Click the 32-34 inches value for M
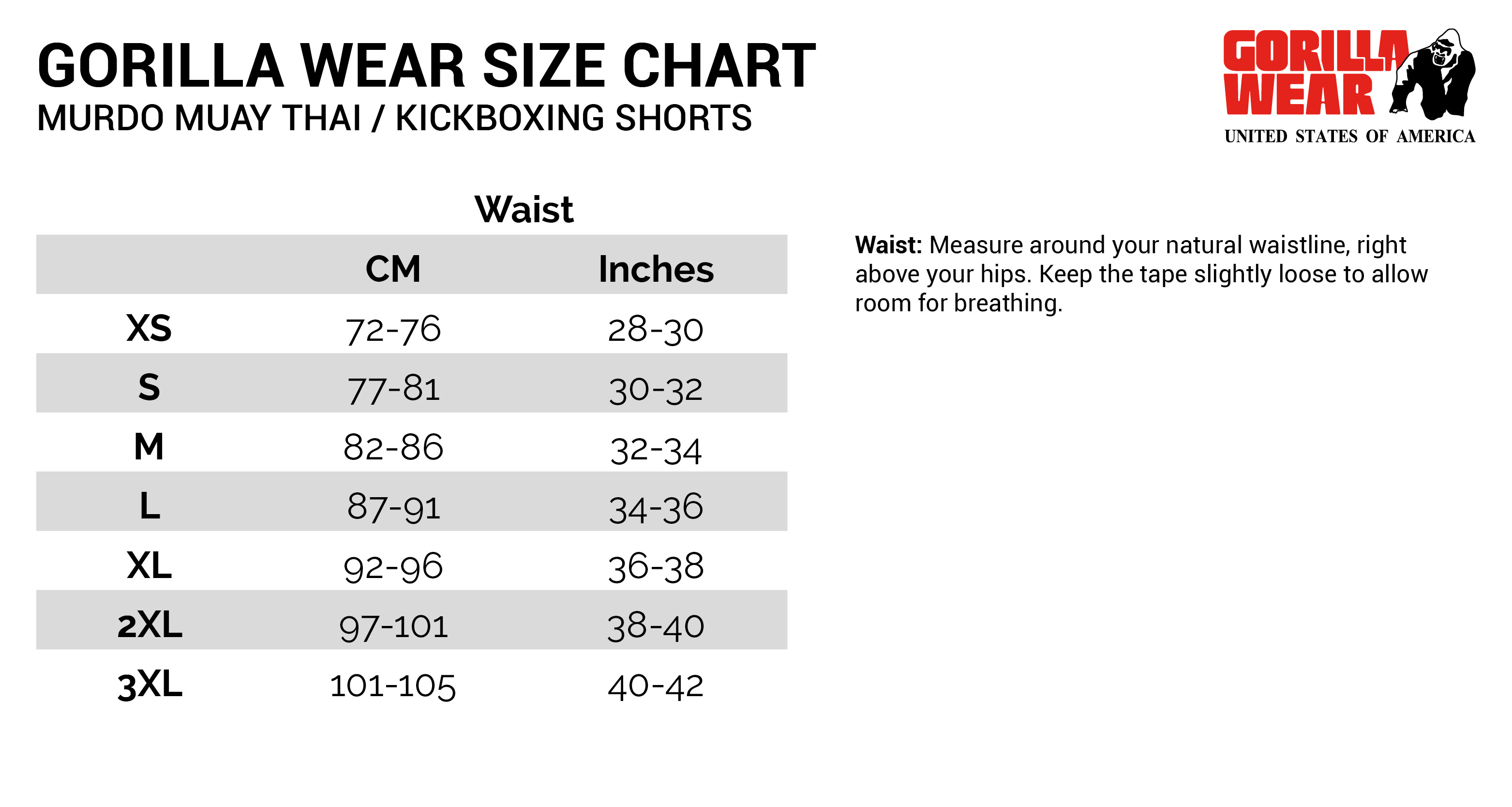Viewport: 1512px width, 807px height. 656,449
